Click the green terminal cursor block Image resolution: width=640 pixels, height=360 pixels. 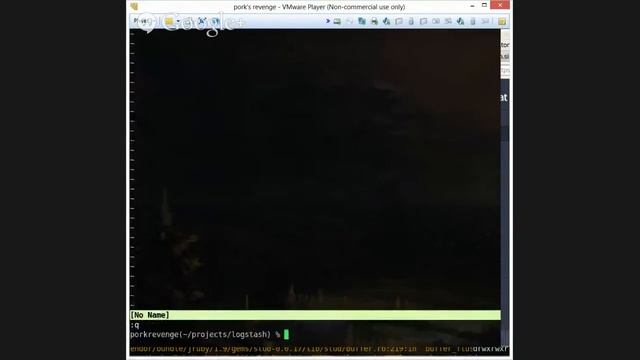(286, 335)
